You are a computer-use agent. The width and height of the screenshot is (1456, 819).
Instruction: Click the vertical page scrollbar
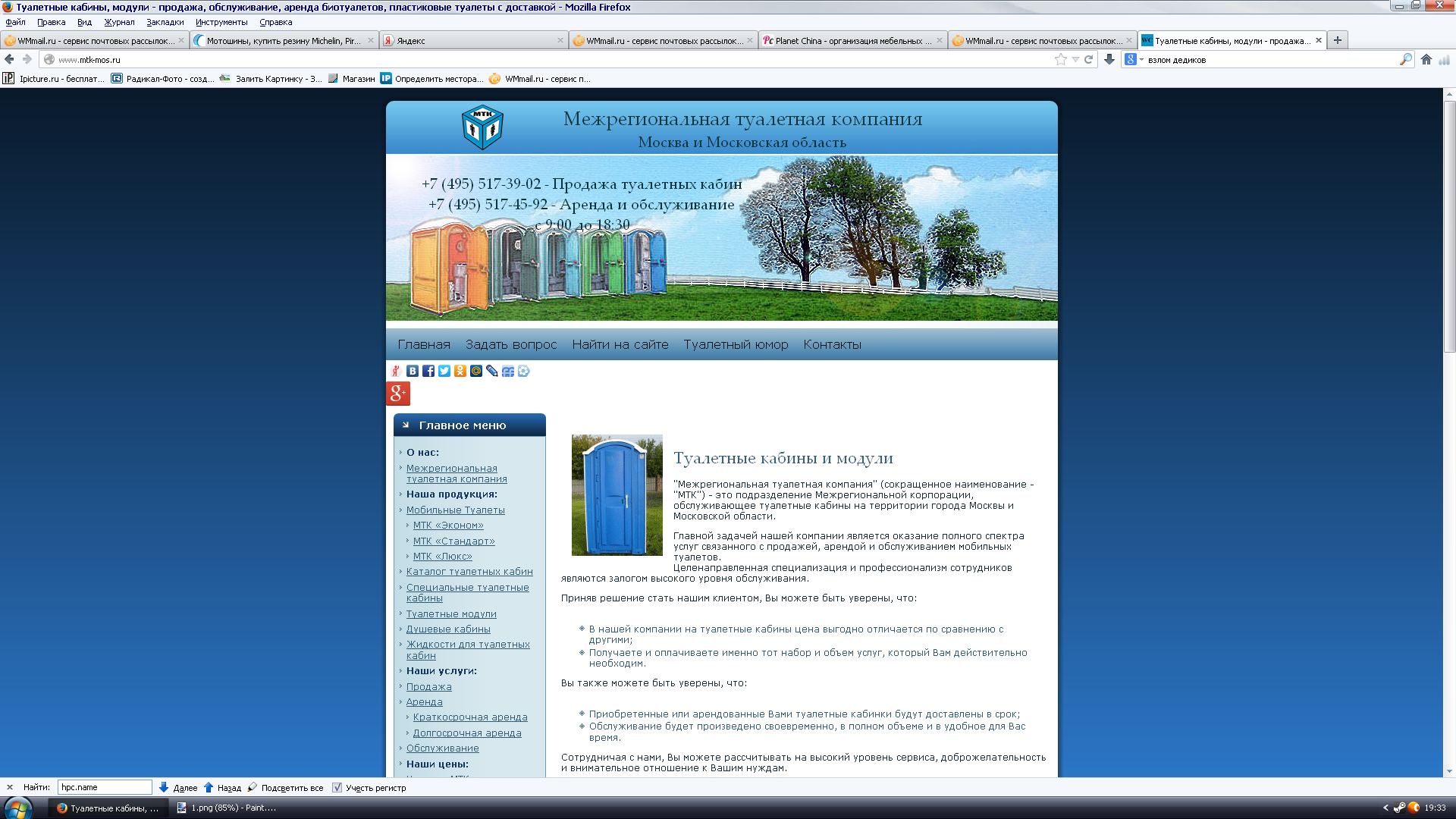(x=1449, y=227)
